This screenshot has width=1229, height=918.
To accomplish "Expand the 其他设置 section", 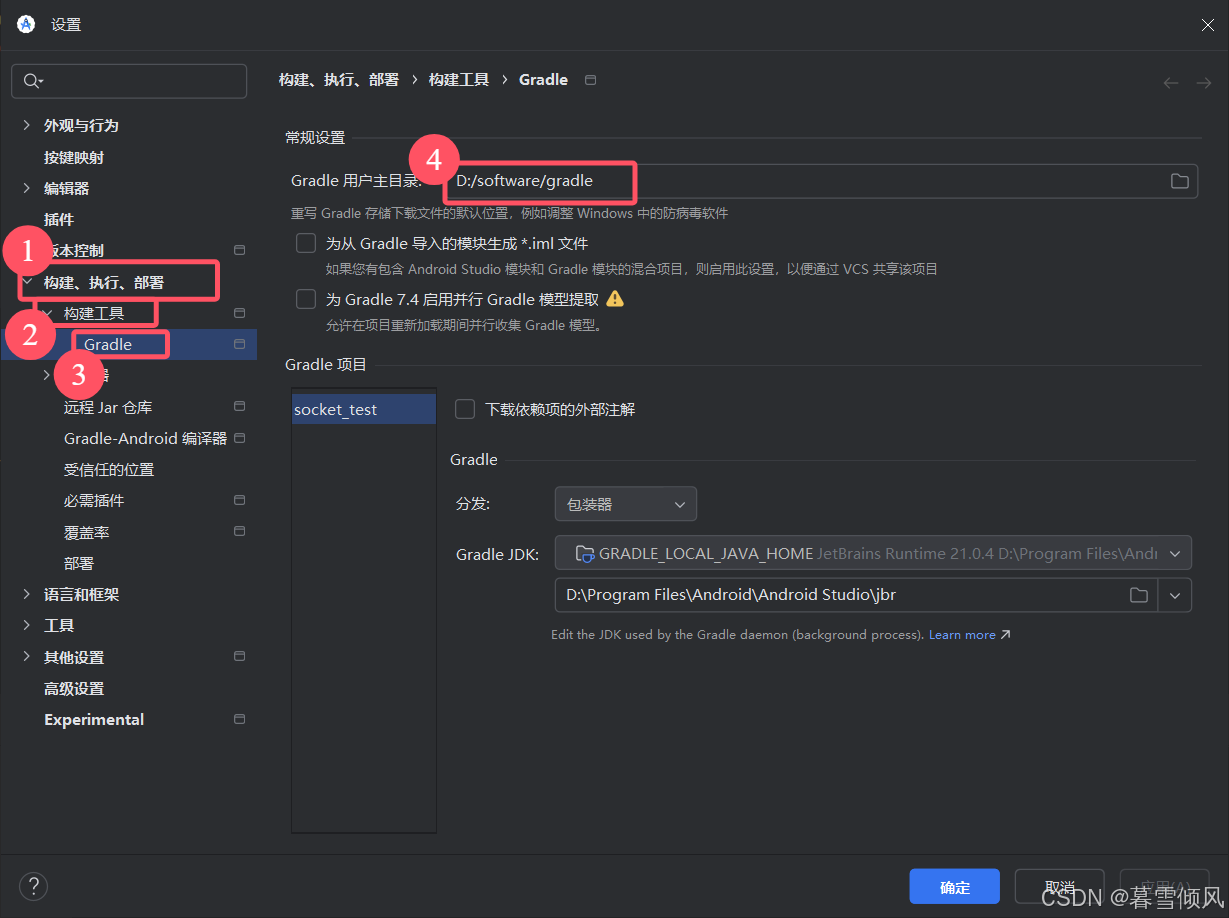I will point(27,657).
